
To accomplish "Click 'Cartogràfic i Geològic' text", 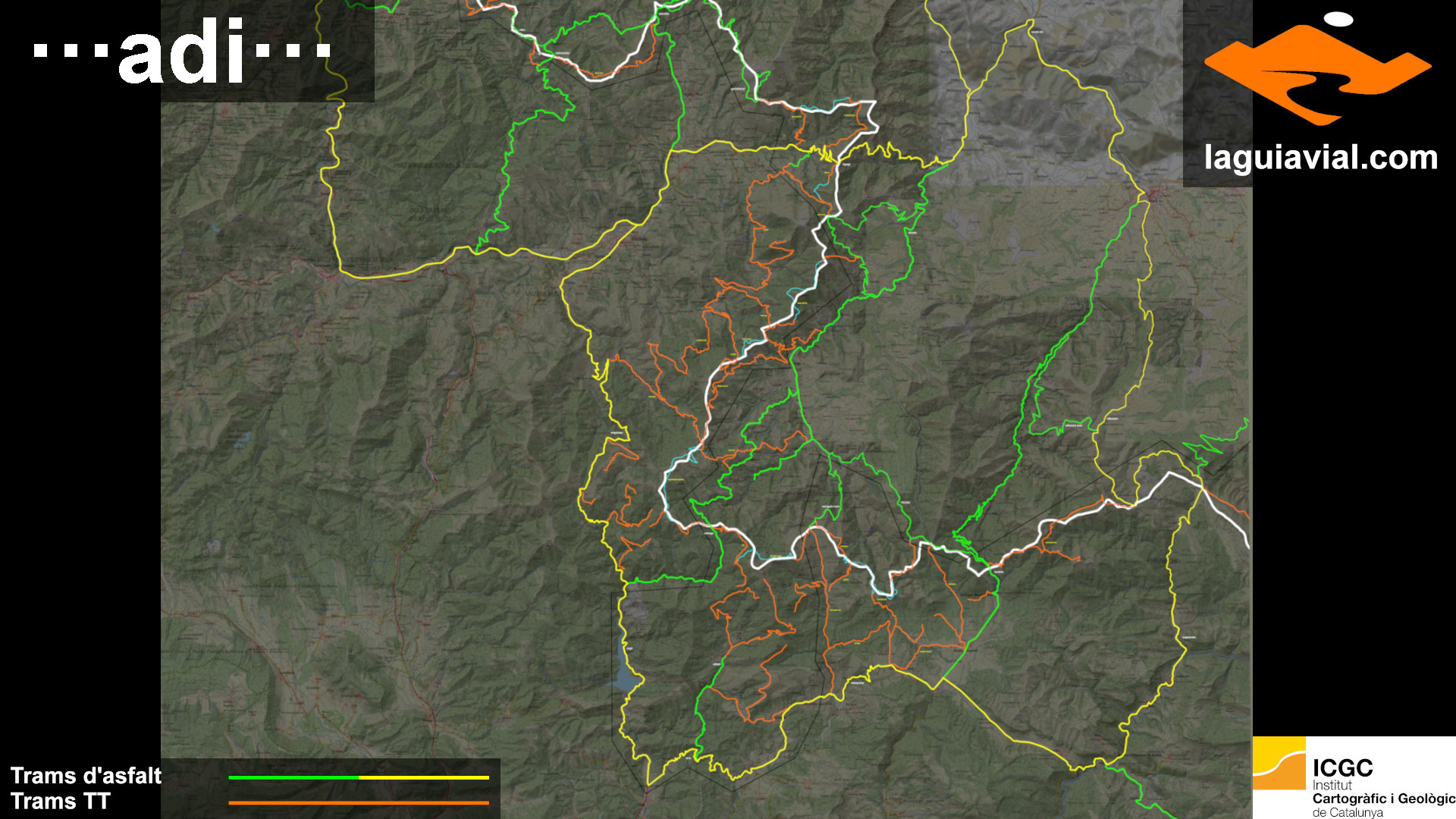I will (1383, 799).
